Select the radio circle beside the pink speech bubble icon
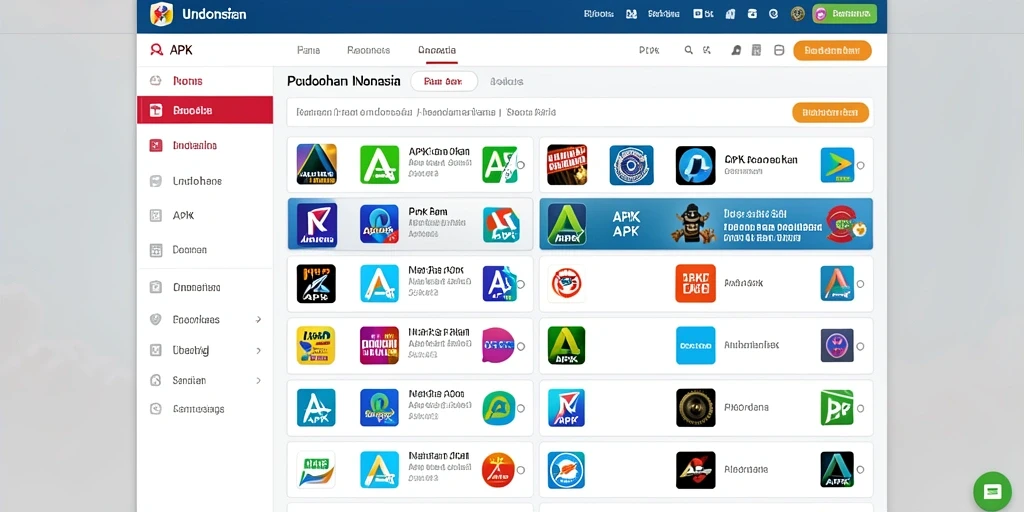This screenshot has width=1024, height=512. coord(520,346)
